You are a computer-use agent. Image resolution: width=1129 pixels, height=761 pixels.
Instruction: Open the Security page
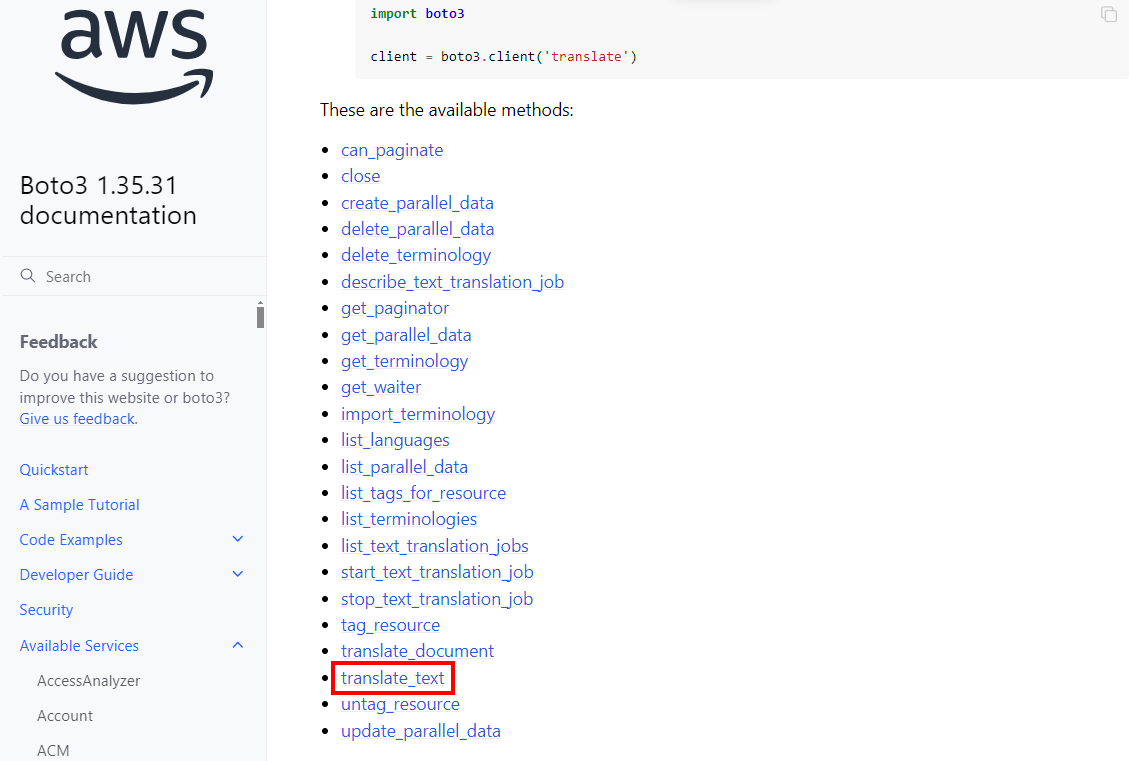point(46,609)
